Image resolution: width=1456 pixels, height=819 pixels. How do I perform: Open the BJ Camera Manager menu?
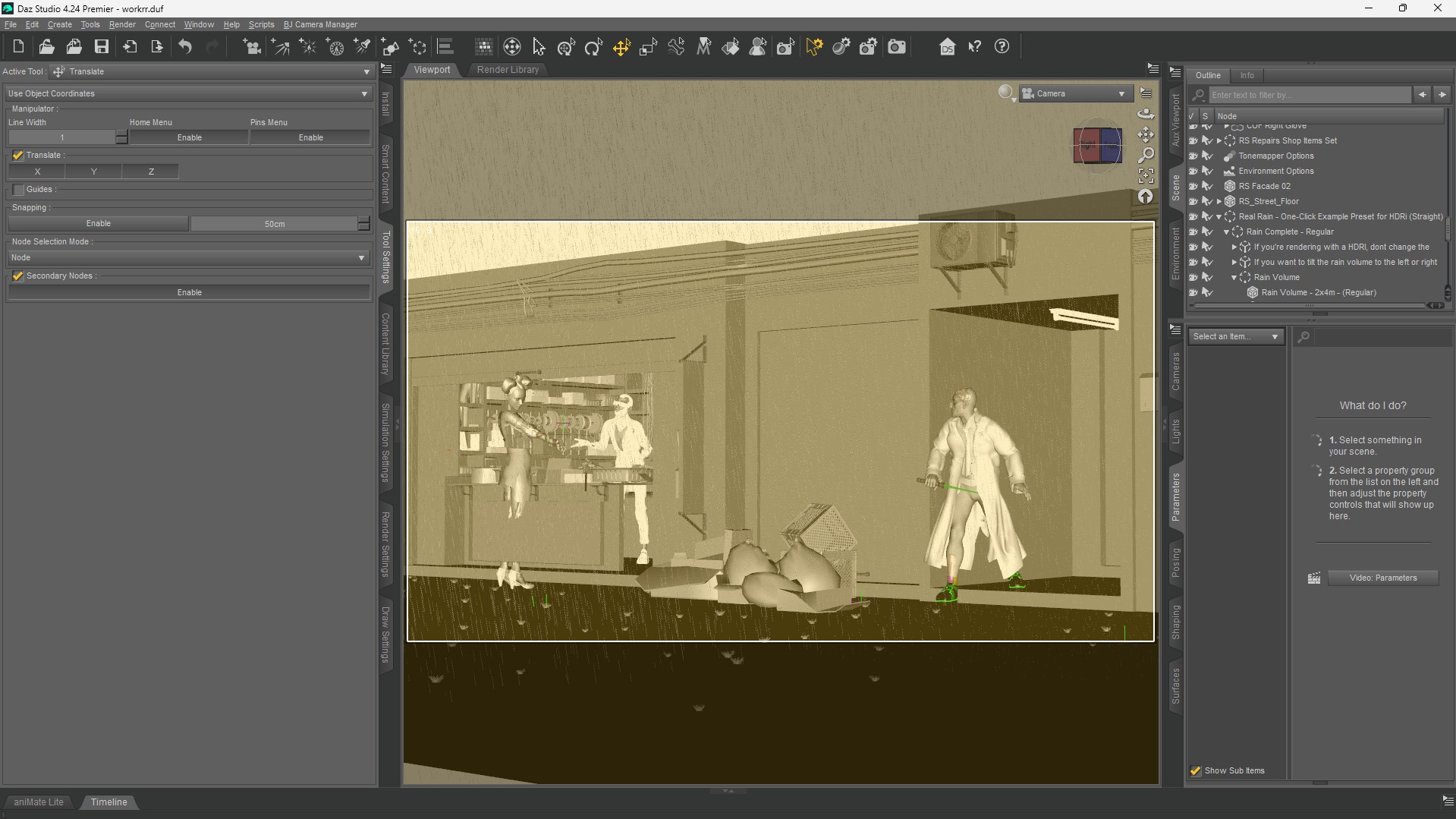(x=320, y=24)
